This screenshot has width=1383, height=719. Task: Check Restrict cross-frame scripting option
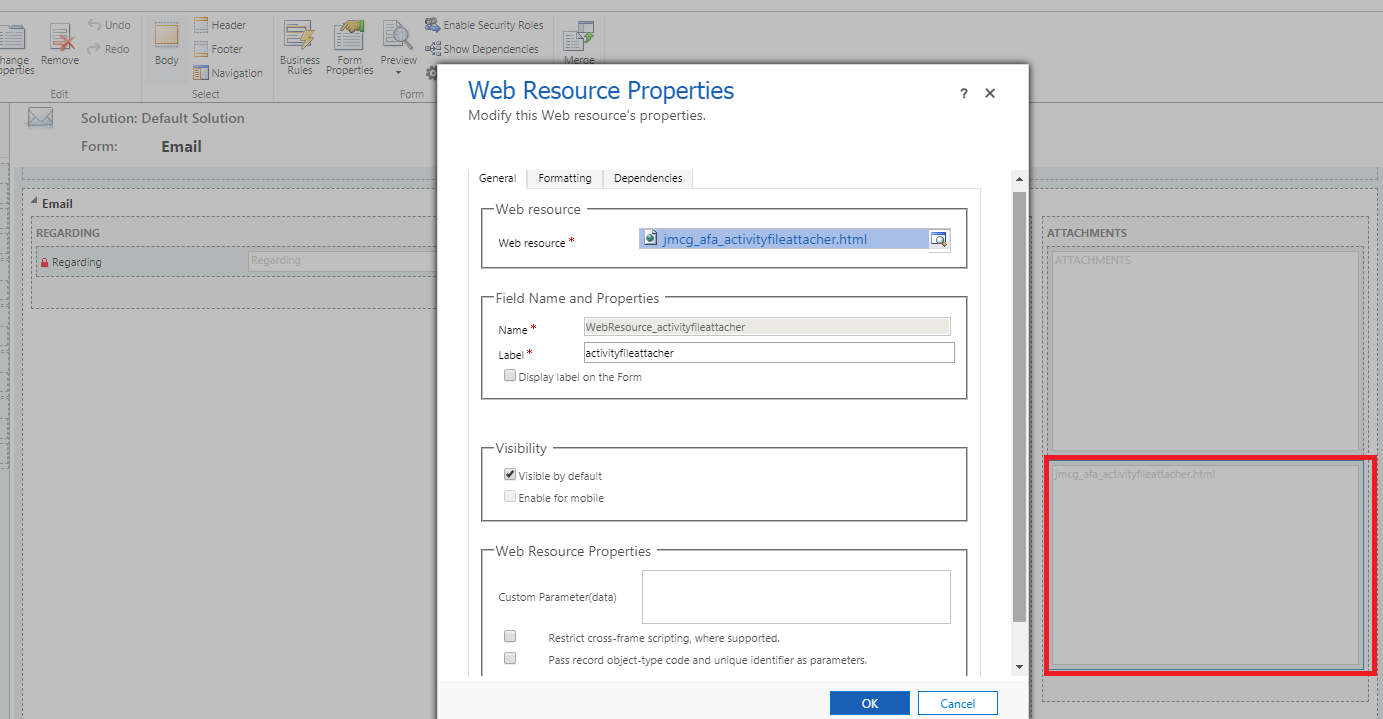coord(510,636)
